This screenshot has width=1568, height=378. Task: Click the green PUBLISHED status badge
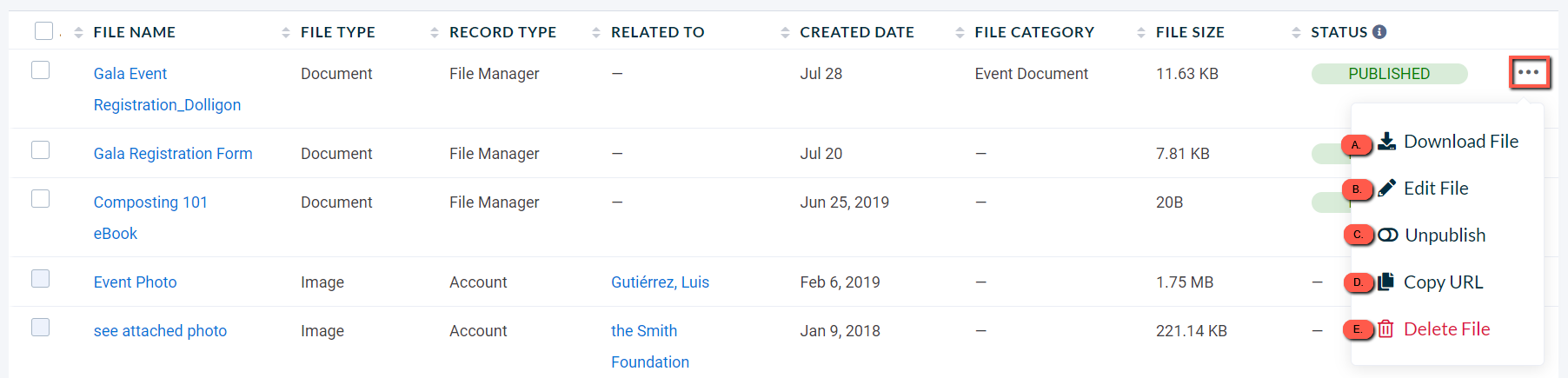(x=1389, y=74)
